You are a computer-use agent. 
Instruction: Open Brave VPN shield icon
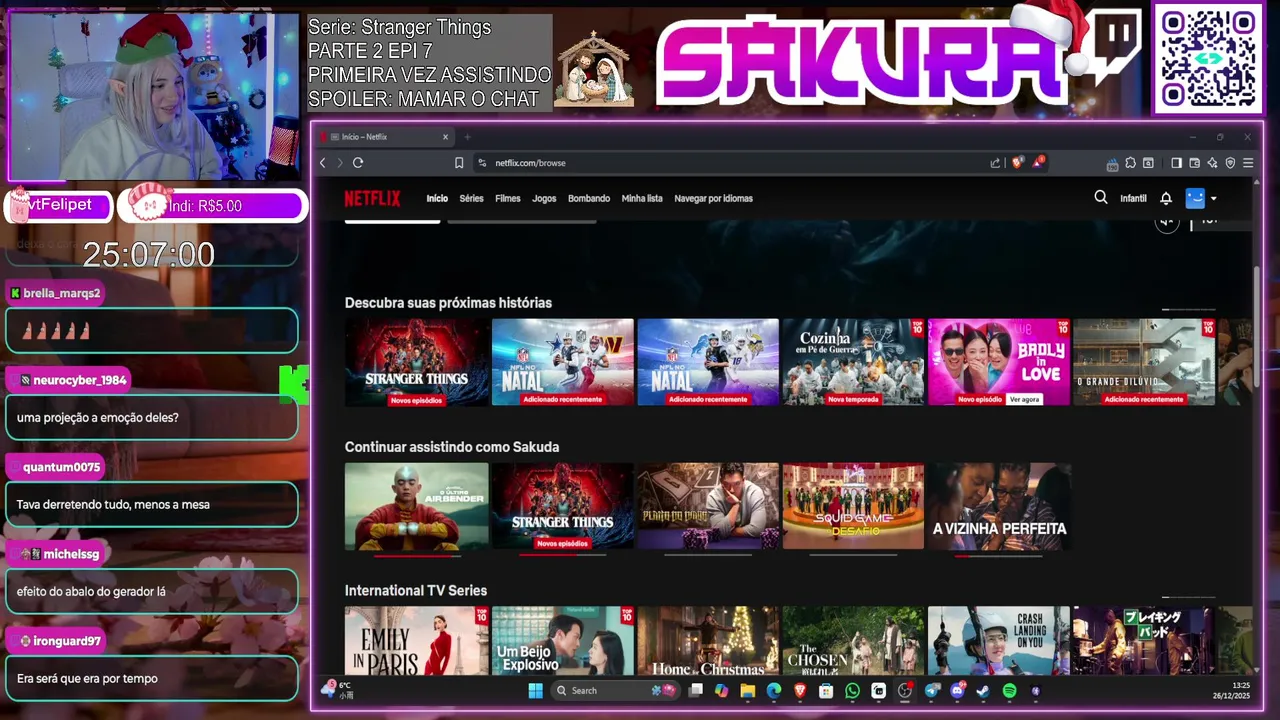pyautogui.click(x=1230, y=163)
